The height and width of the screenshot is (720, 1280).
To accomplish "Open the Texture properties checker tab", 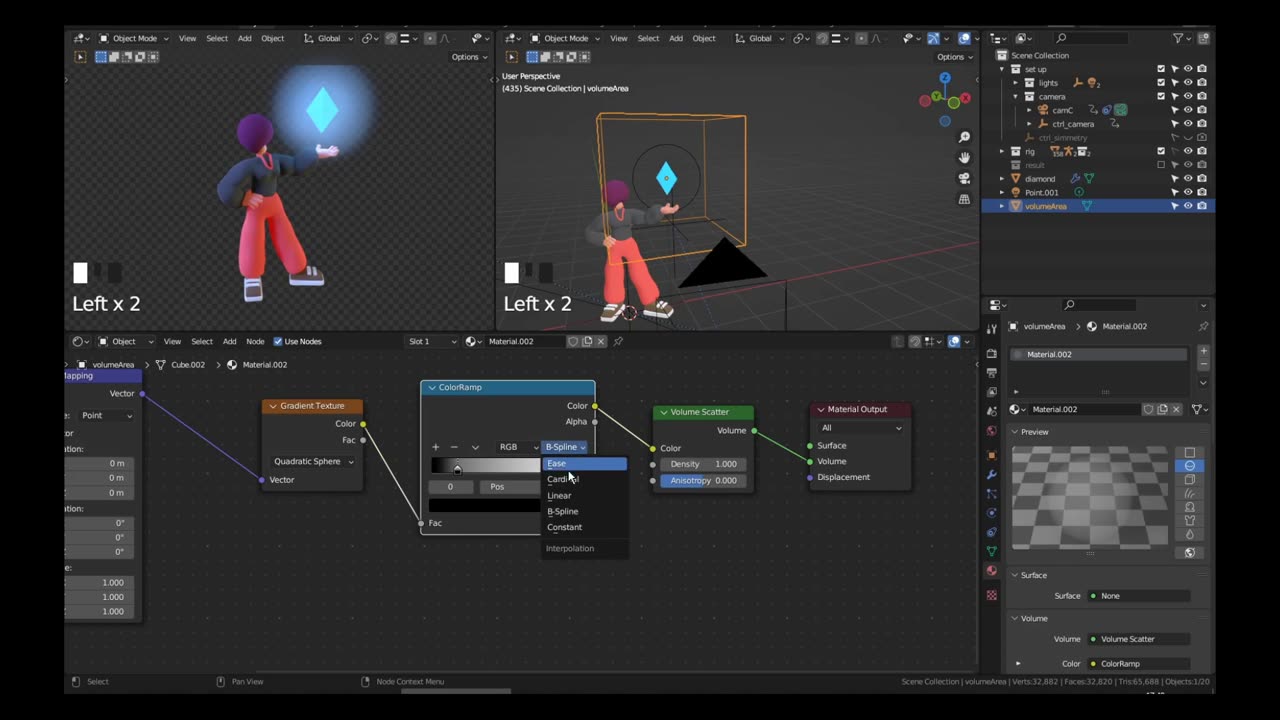I will (991, 595).
